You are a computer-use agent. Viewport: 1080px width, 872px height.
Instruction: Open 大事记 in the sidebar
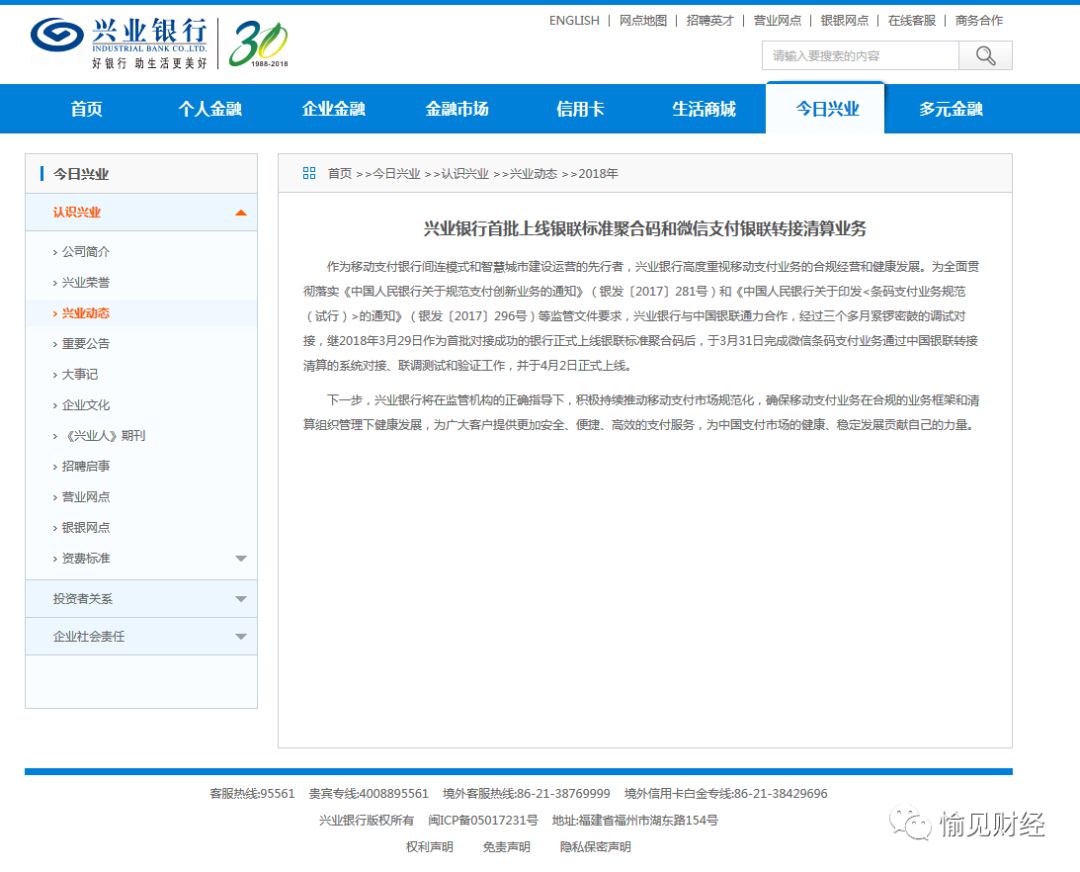tap(80, 375)
